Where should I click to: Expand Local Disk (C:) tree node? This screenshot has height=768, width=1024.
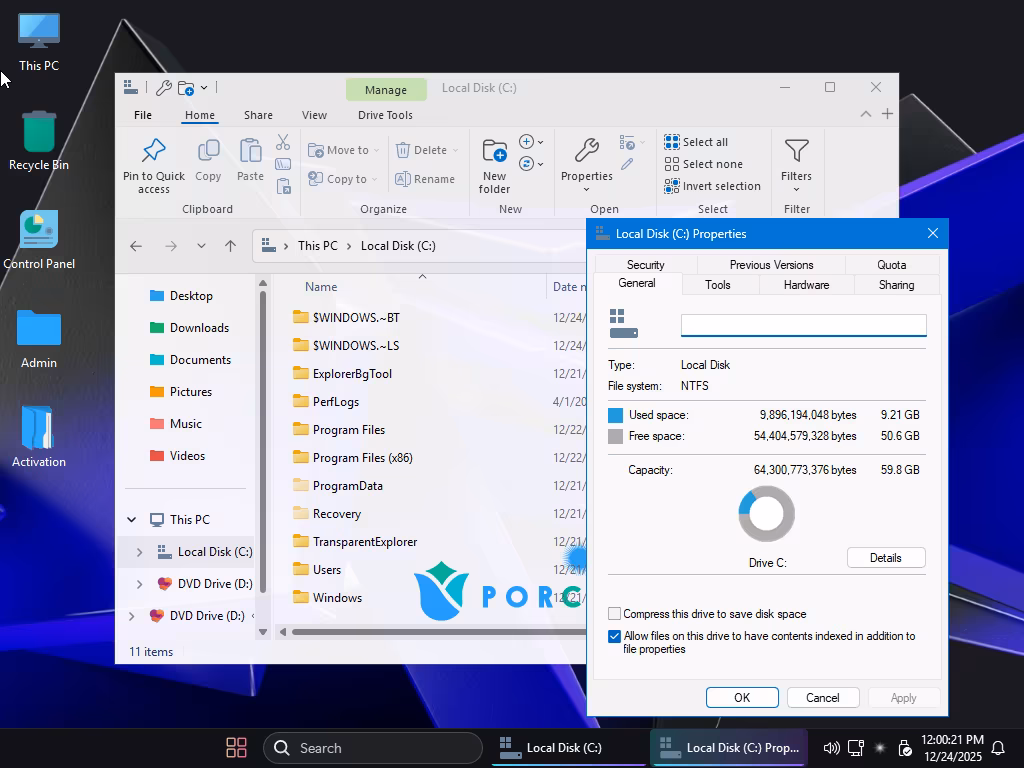[x=139, y=552]
